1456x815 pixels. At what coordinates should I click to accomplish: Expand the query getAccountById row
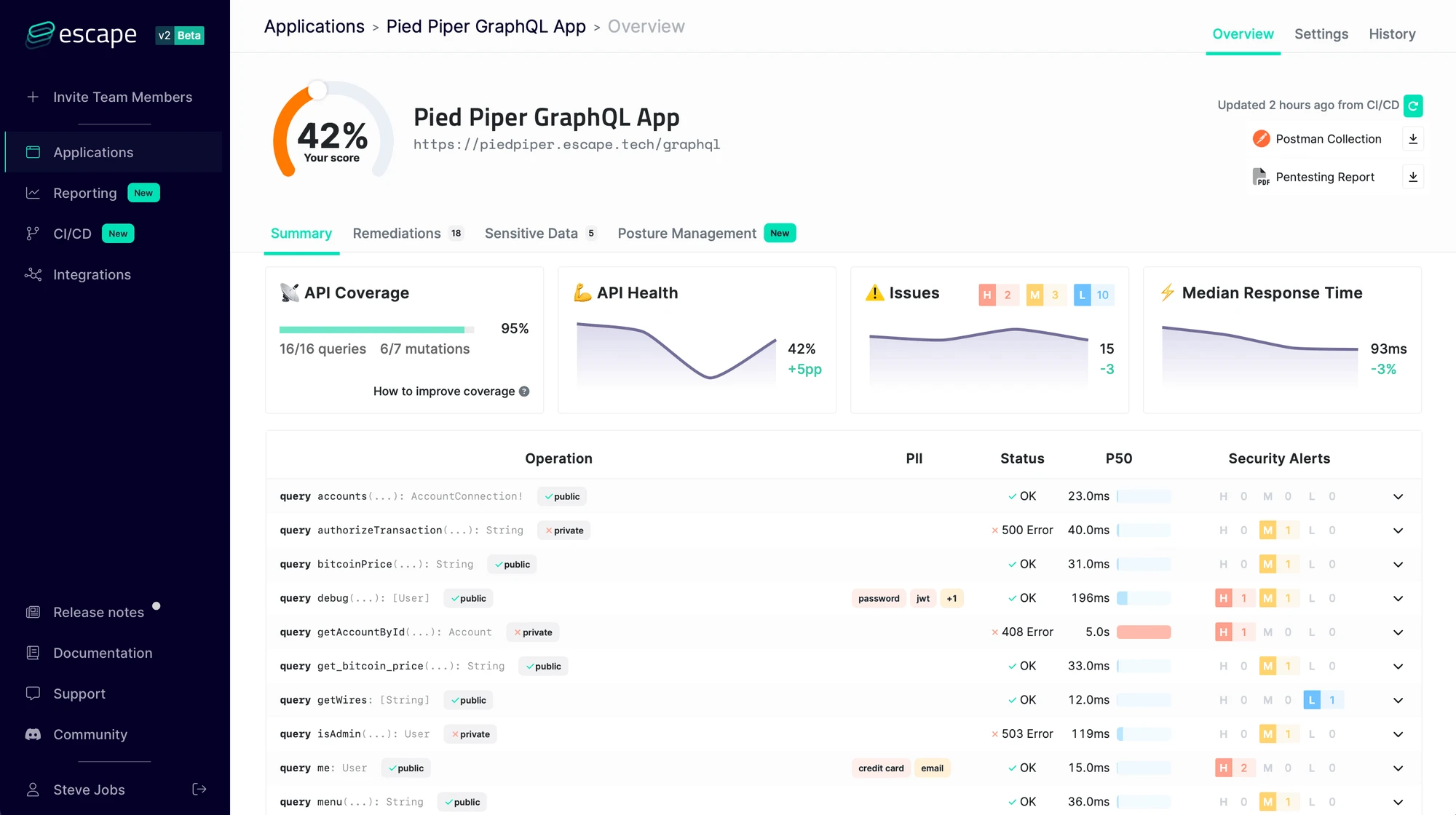tap(1398, 632)
